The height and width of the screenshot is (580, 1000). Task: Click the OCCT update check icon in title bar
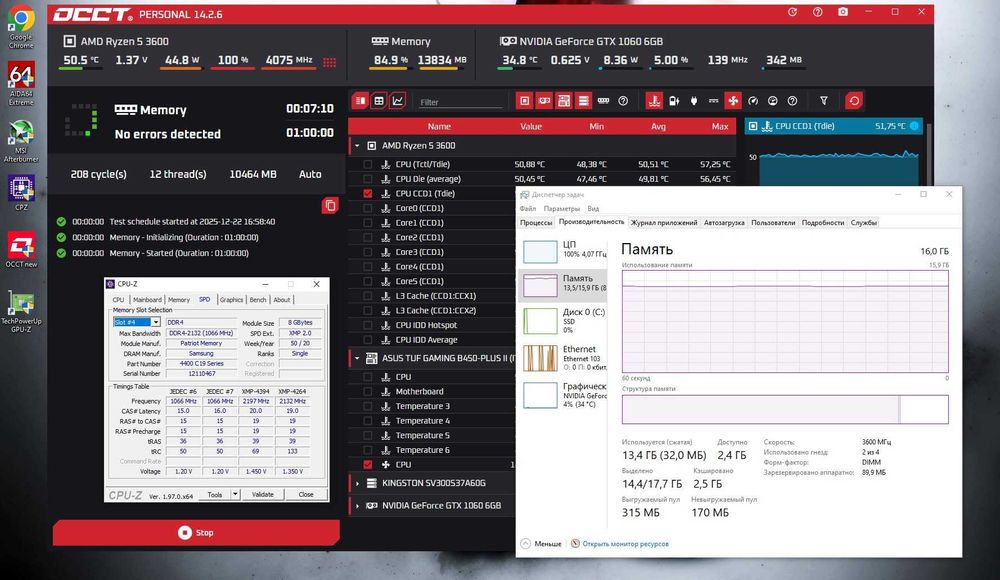[x=792, y=12]
